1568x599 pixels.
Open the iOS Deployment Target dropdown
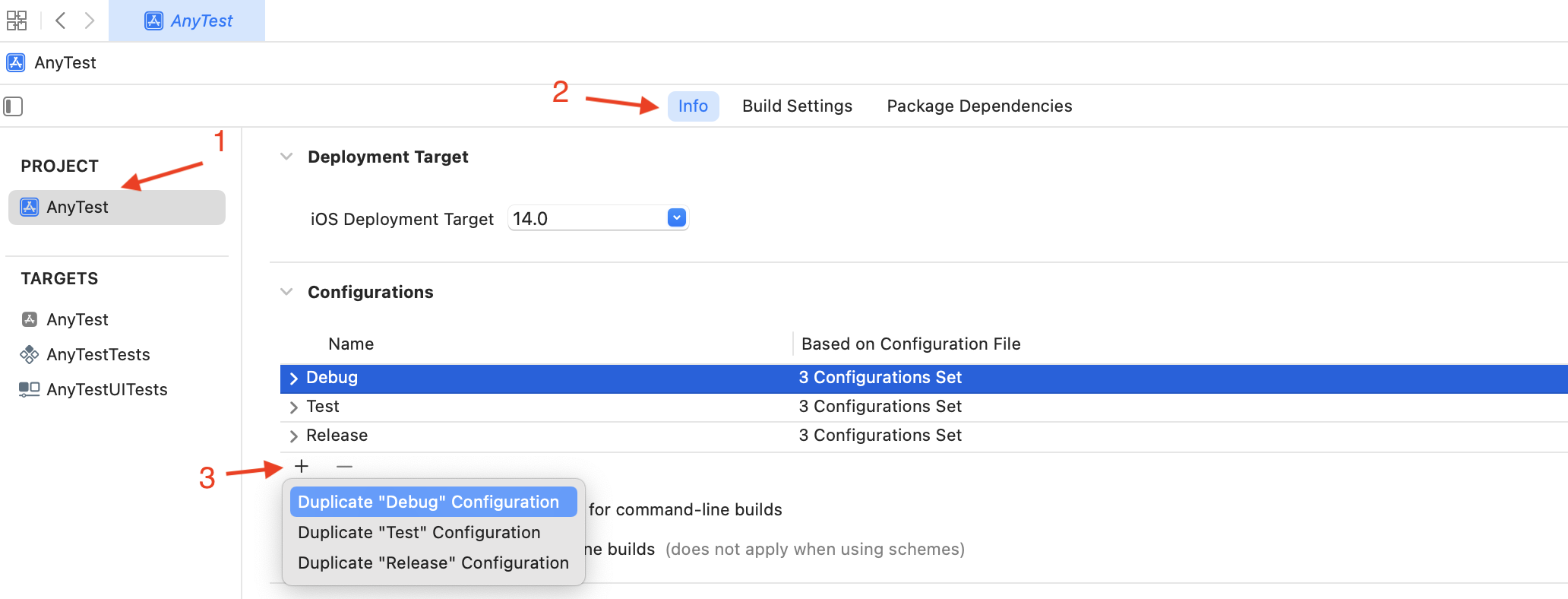676,218
